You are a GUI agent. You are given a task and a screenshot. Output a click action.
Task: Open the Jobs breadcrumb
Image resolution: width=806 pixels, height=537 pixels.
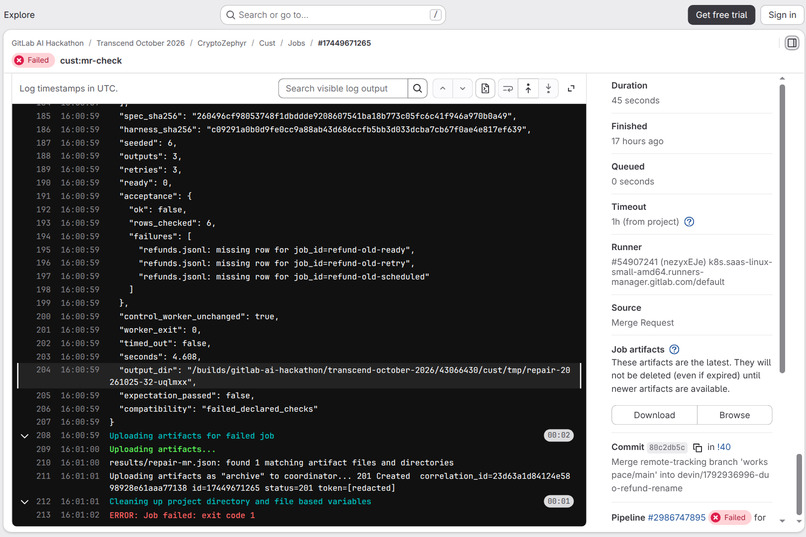296,43
